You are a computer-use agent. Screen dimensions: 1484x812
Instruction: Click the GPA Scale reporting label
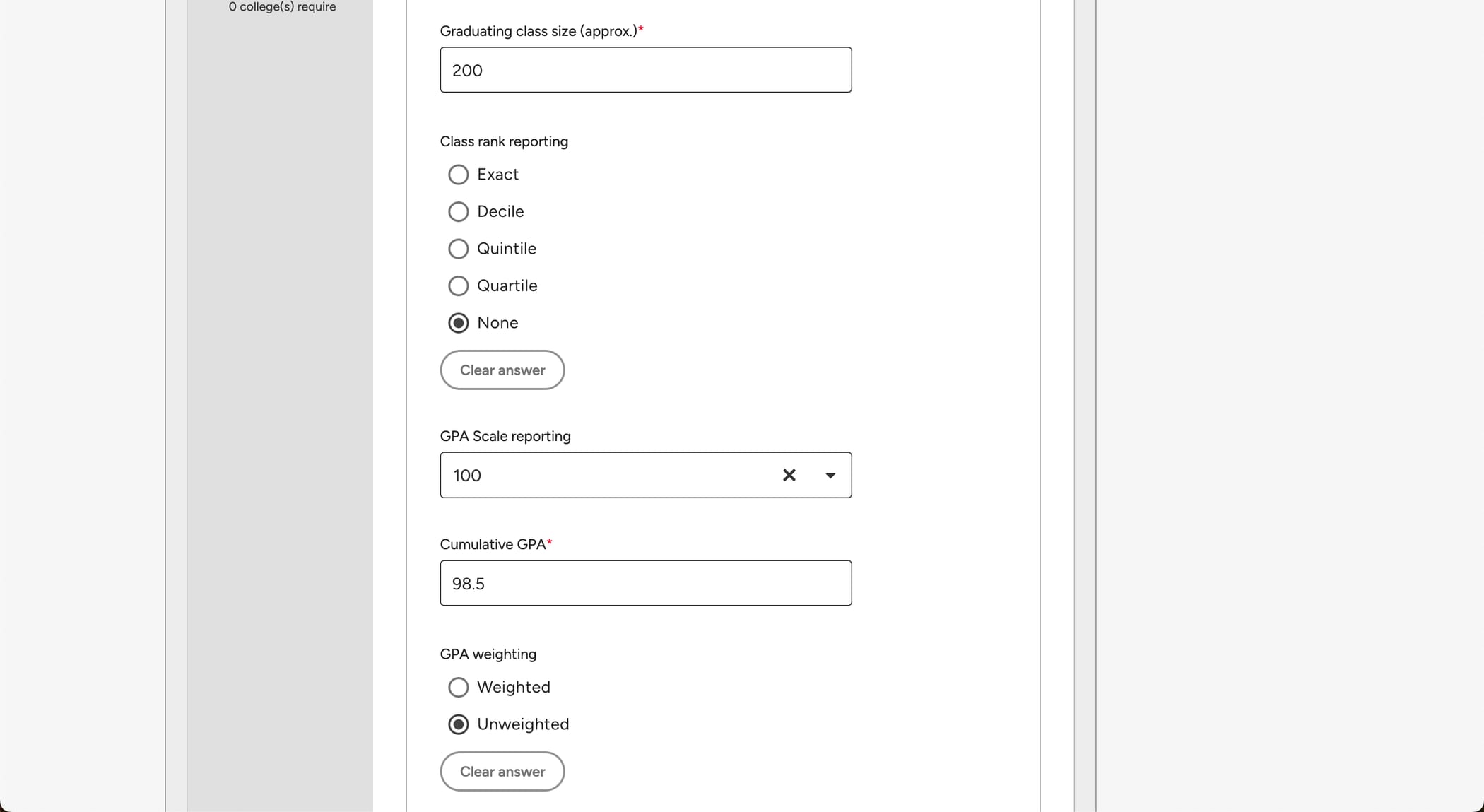point(505,436)
